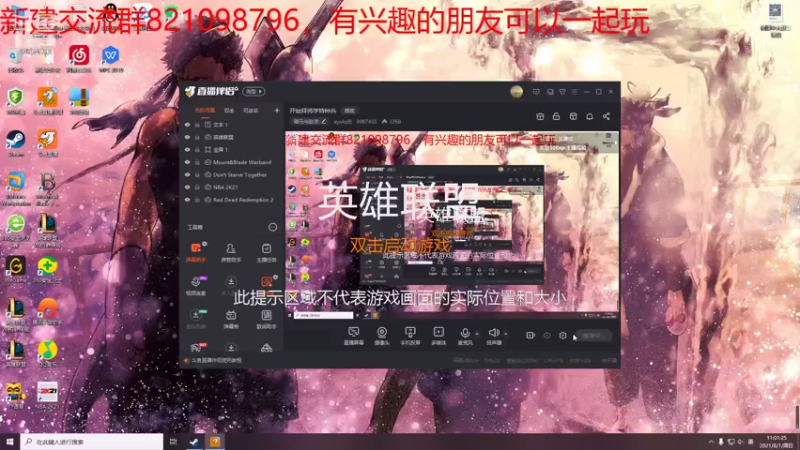
Task: Mute the speaker (扬声器)
Action: pos(493,336)
